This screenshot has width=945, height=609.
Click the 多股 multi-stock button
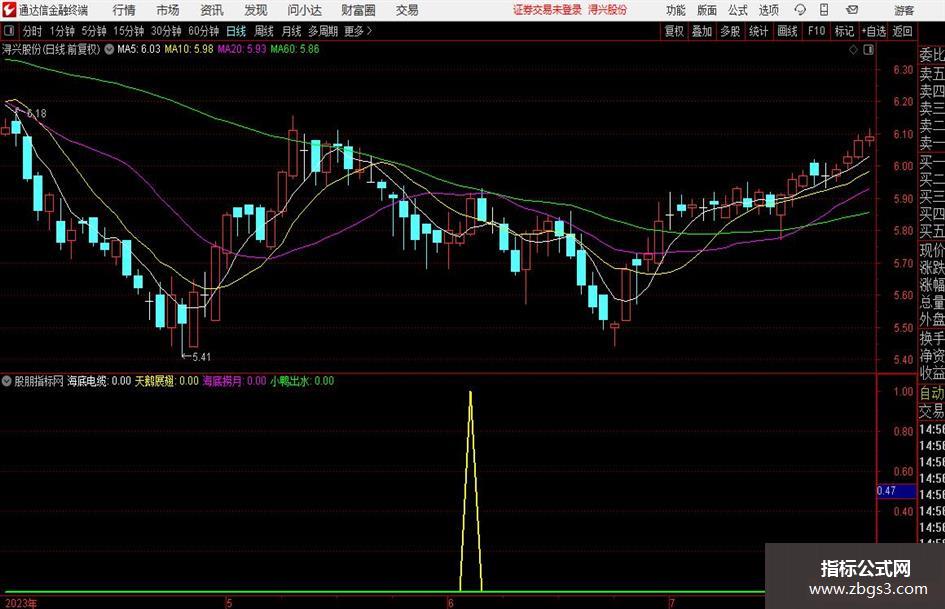tap(730, 31)
